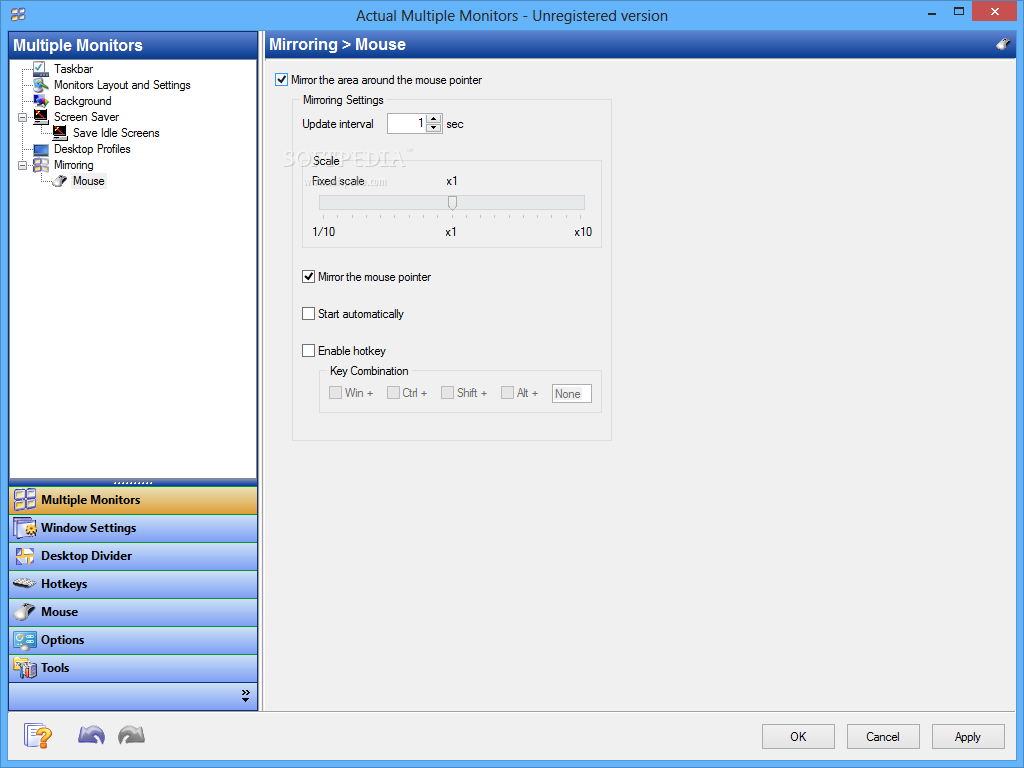Click the undo arrow icon

91,735
